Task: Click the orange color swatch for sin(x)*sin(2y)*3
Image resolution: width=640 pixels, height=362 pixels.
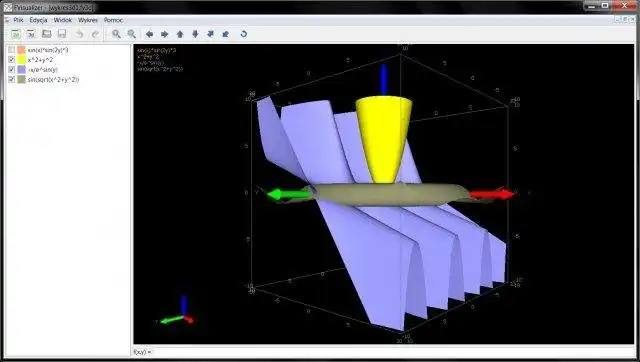Action: tap(21, 50)
